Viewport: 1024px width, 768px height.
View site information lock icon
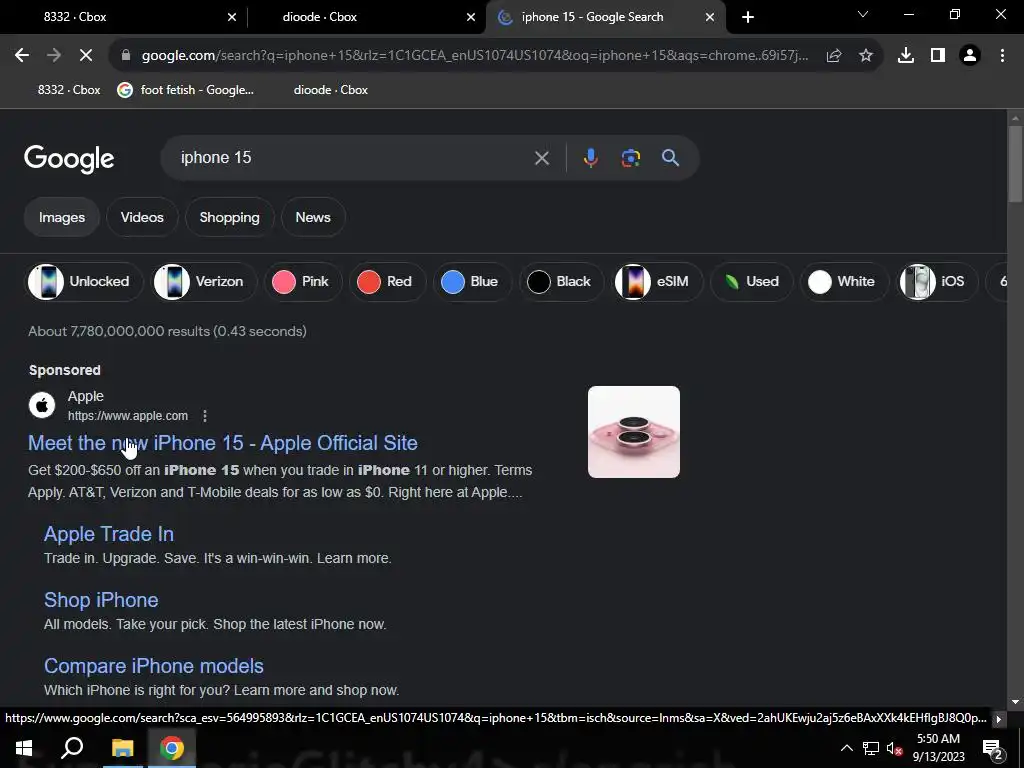tap(126, 56)
